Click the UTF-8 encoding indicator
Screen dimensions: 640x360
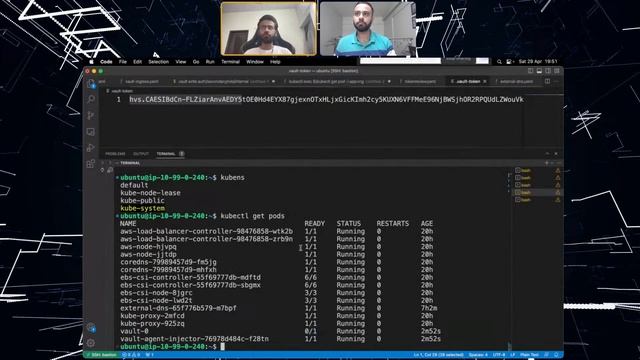498,355
